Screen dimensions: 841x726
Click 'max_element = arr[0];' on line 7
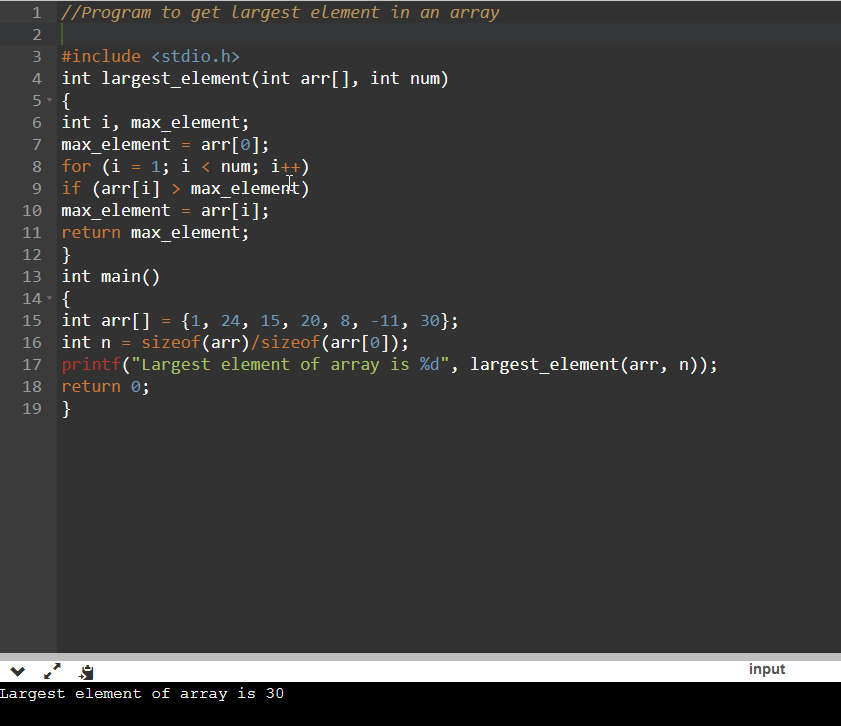[x=165, y=144]
